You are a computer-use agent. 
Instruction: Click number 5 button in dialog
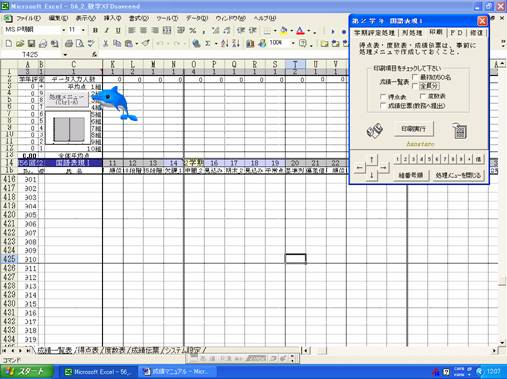click(x=429, y=159)
